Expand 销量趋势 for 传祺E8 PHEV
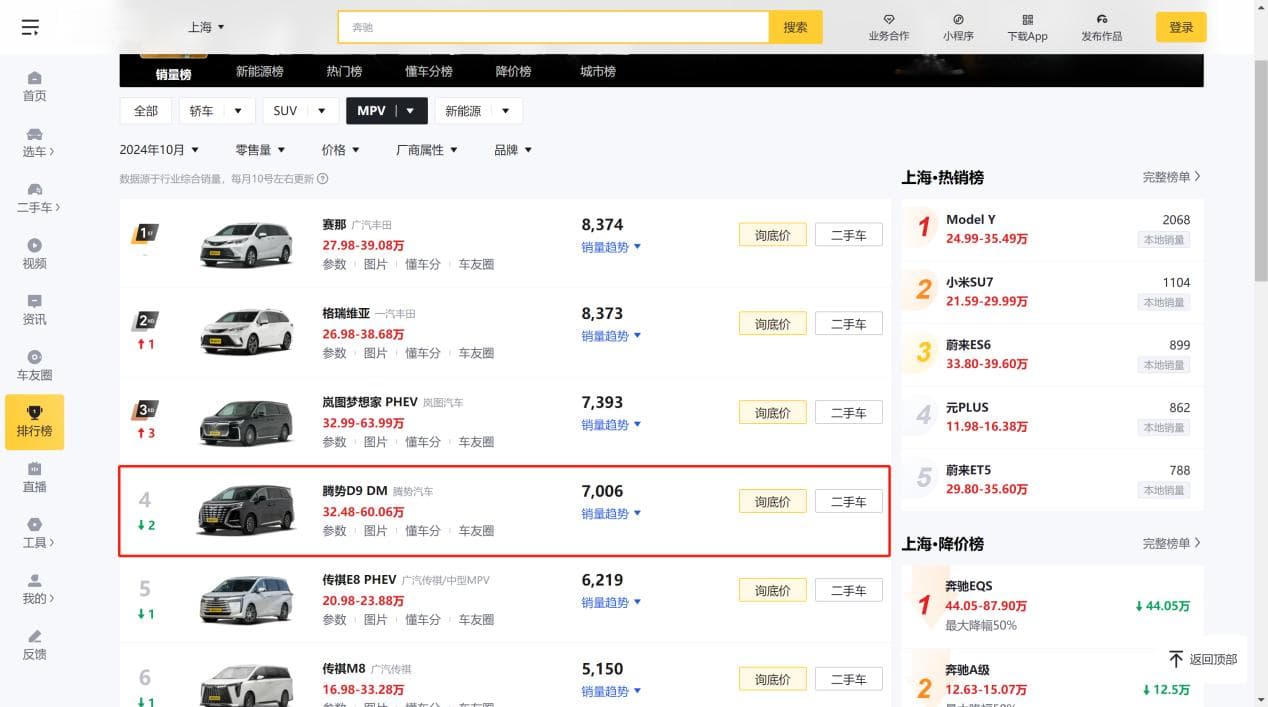The height and width of the screenshot is (707, 1268). 611,603
